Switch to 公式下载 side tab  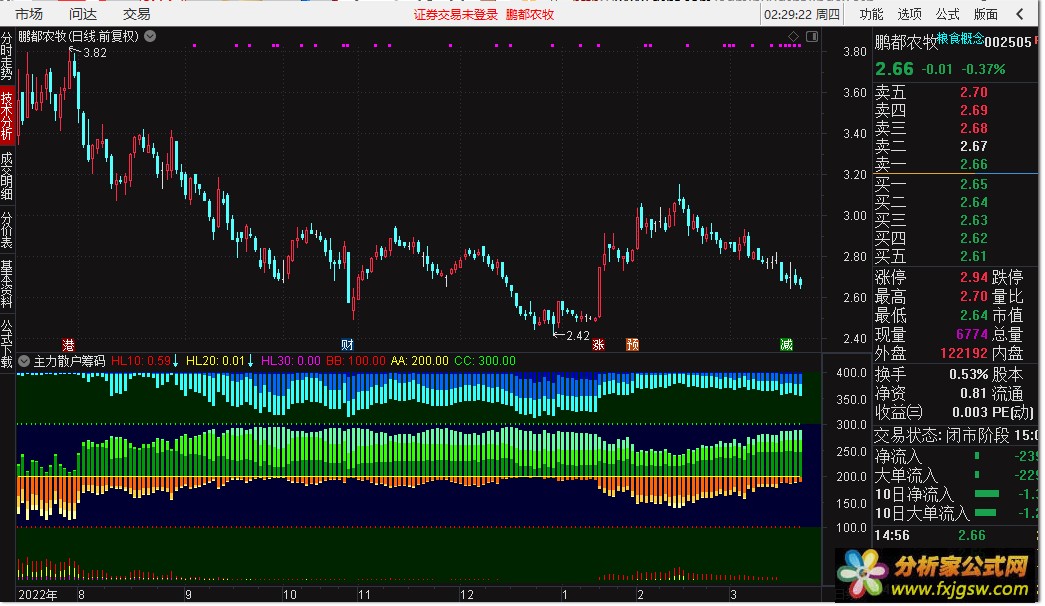point(7,343)
